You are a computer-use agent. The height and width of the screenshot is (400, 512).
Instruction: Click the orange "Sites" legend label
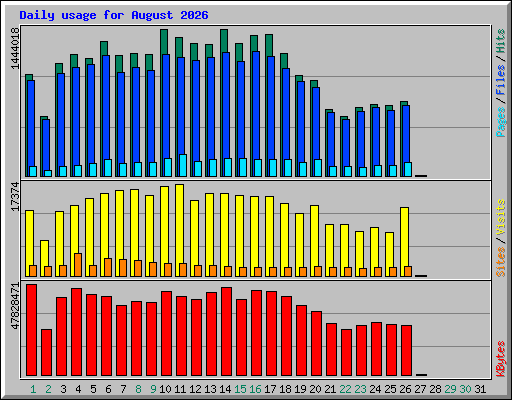[501, 262]
